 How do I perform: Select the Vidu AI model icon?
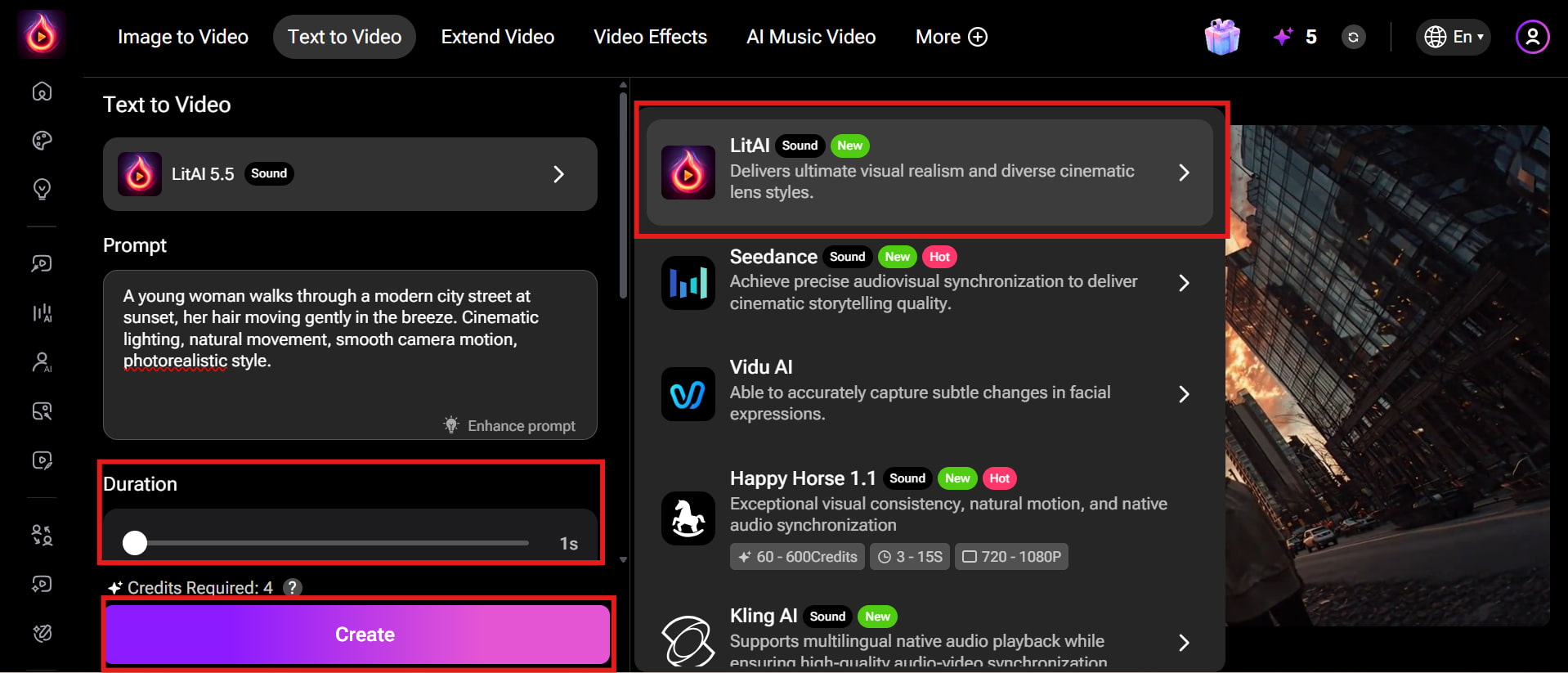688,394
